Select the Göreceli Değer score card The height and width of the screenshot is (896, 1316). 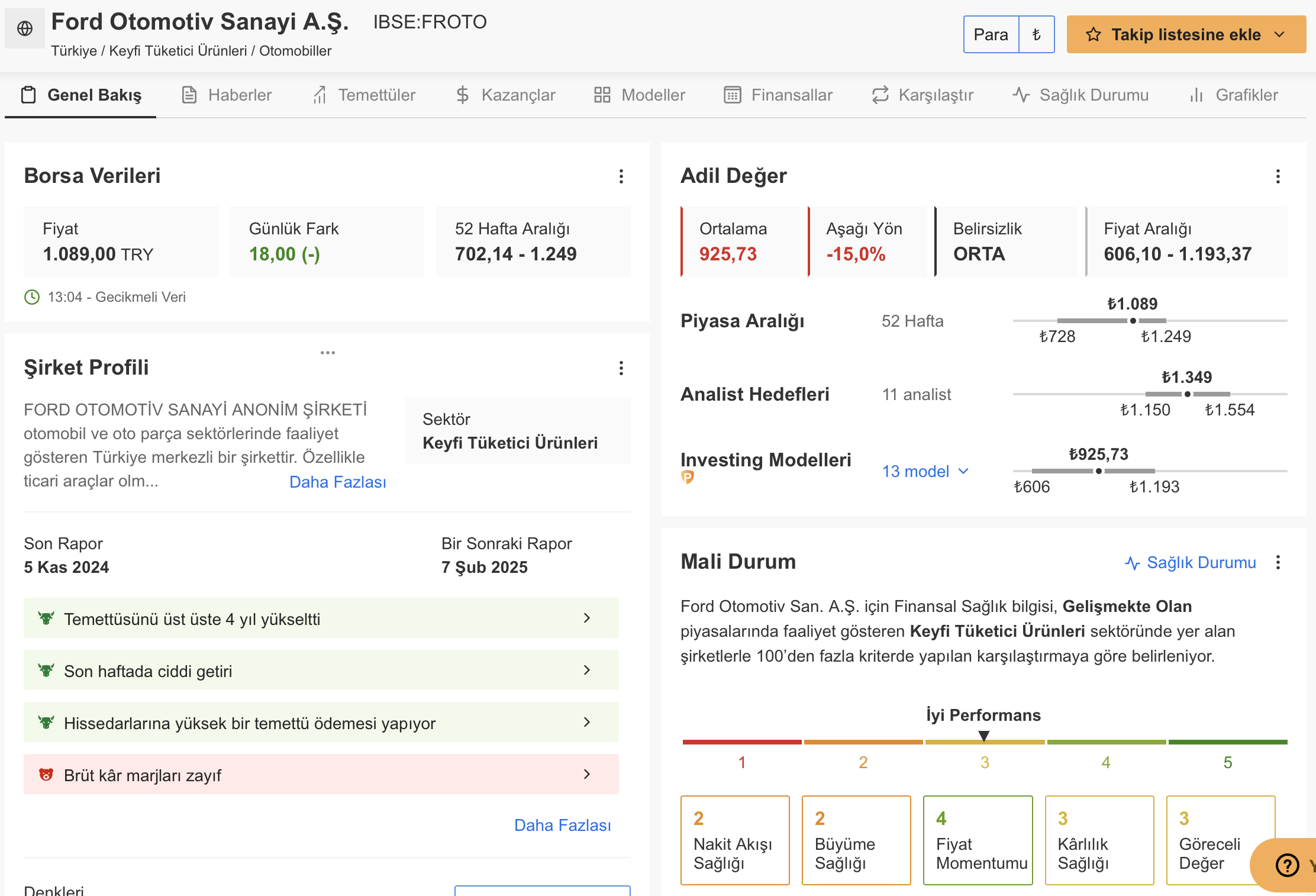(1221, 840)
